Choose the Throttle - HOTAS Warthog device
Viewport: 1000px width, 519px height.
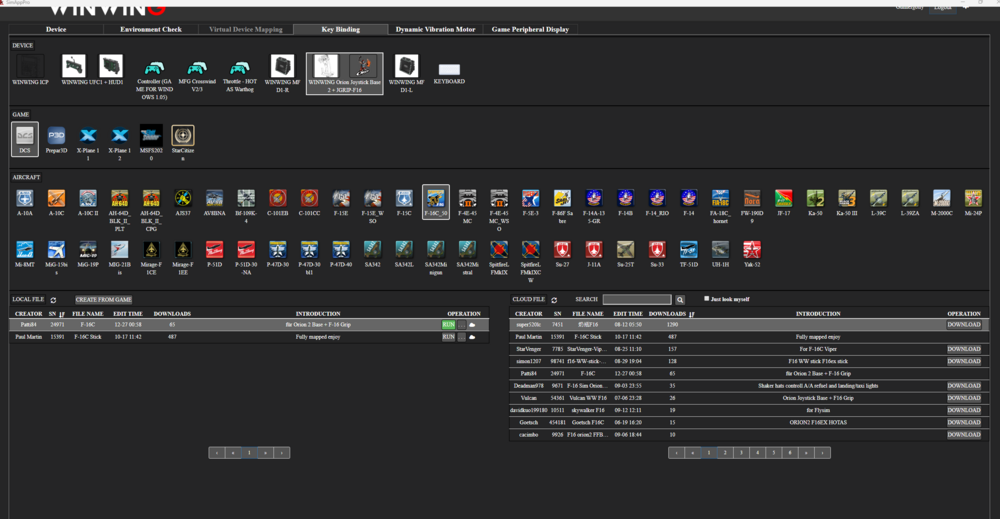[x=238, y=68]
